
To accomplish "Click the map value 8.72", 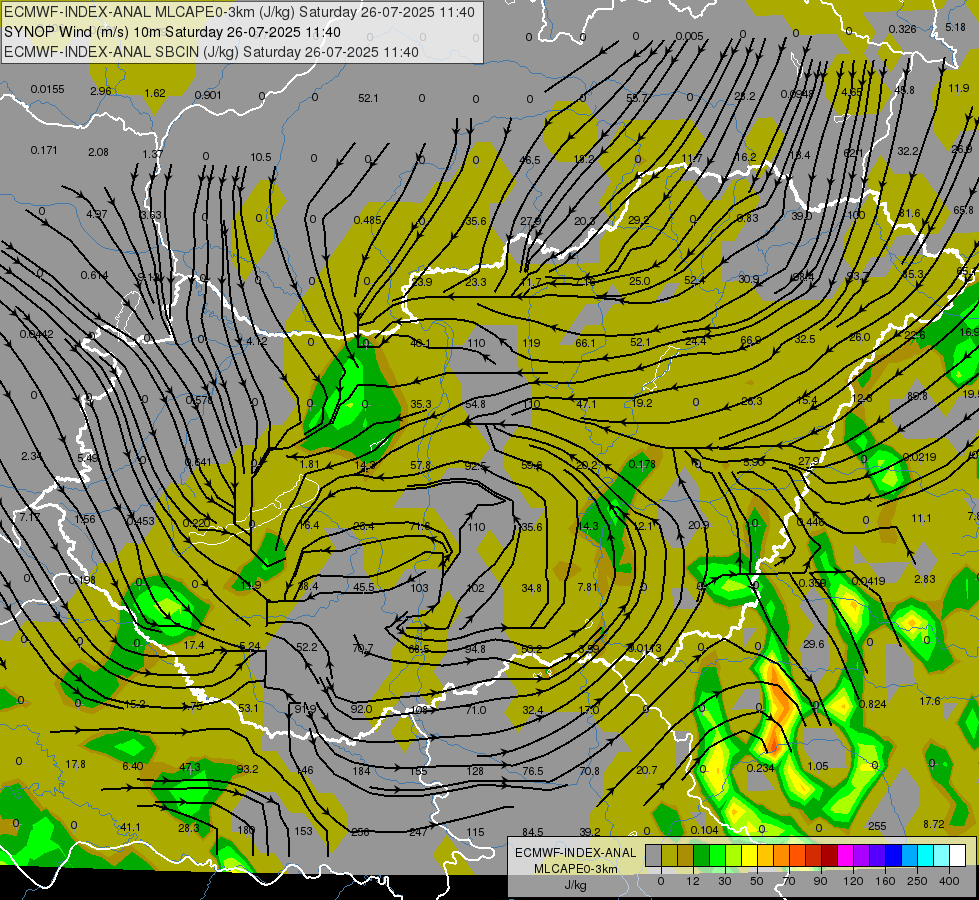I will pos(933,824).
